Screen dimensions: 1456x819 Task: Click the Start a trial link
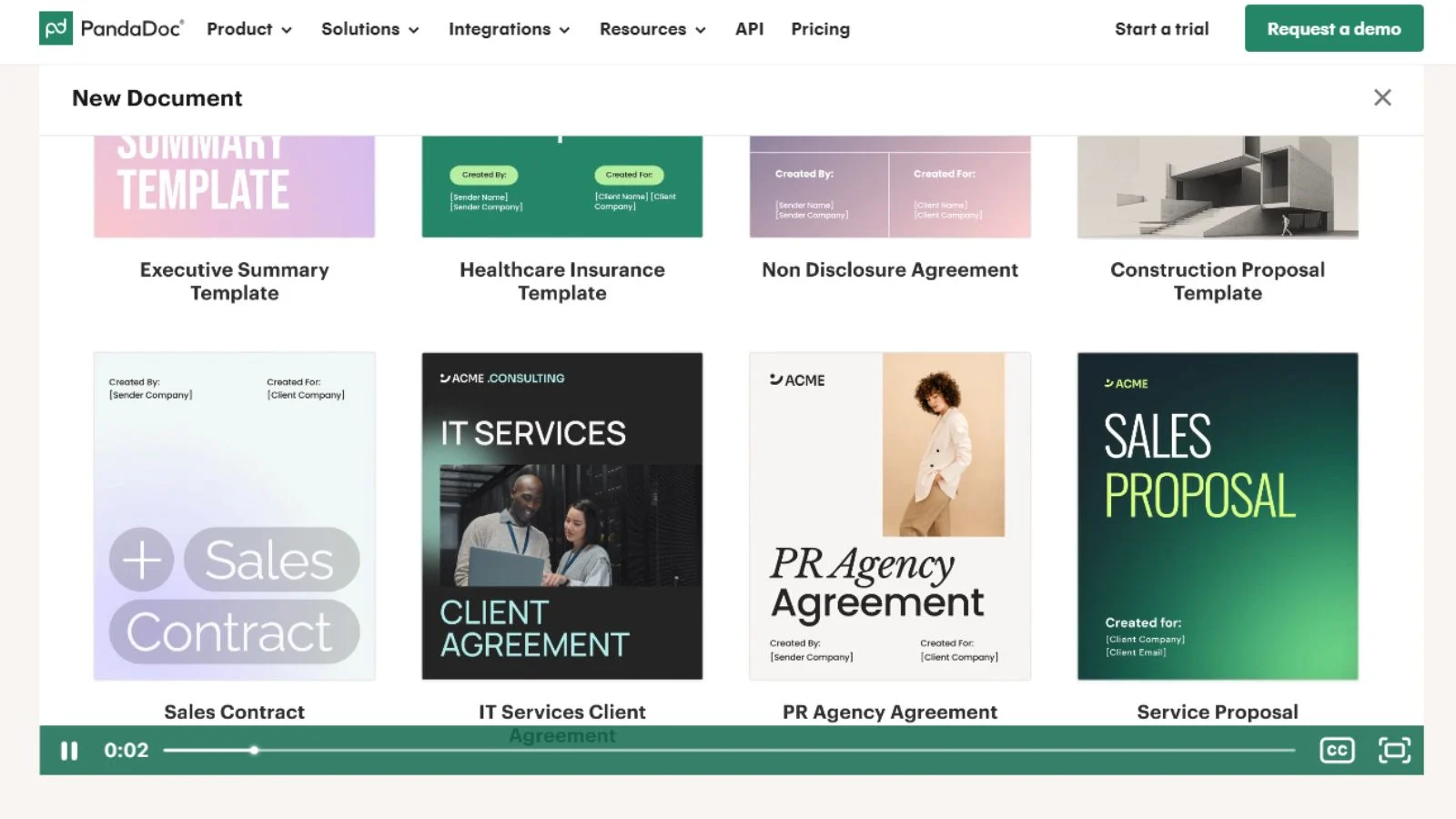(1162, 29)
